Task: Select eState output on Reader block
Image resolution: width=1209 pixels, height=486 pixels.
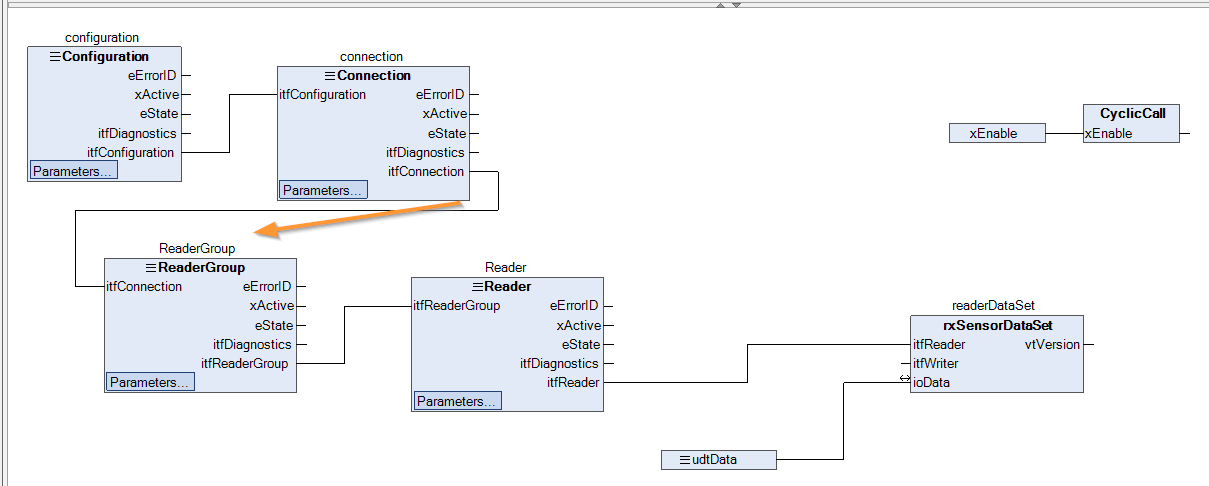Action: [x=581, y=344]
